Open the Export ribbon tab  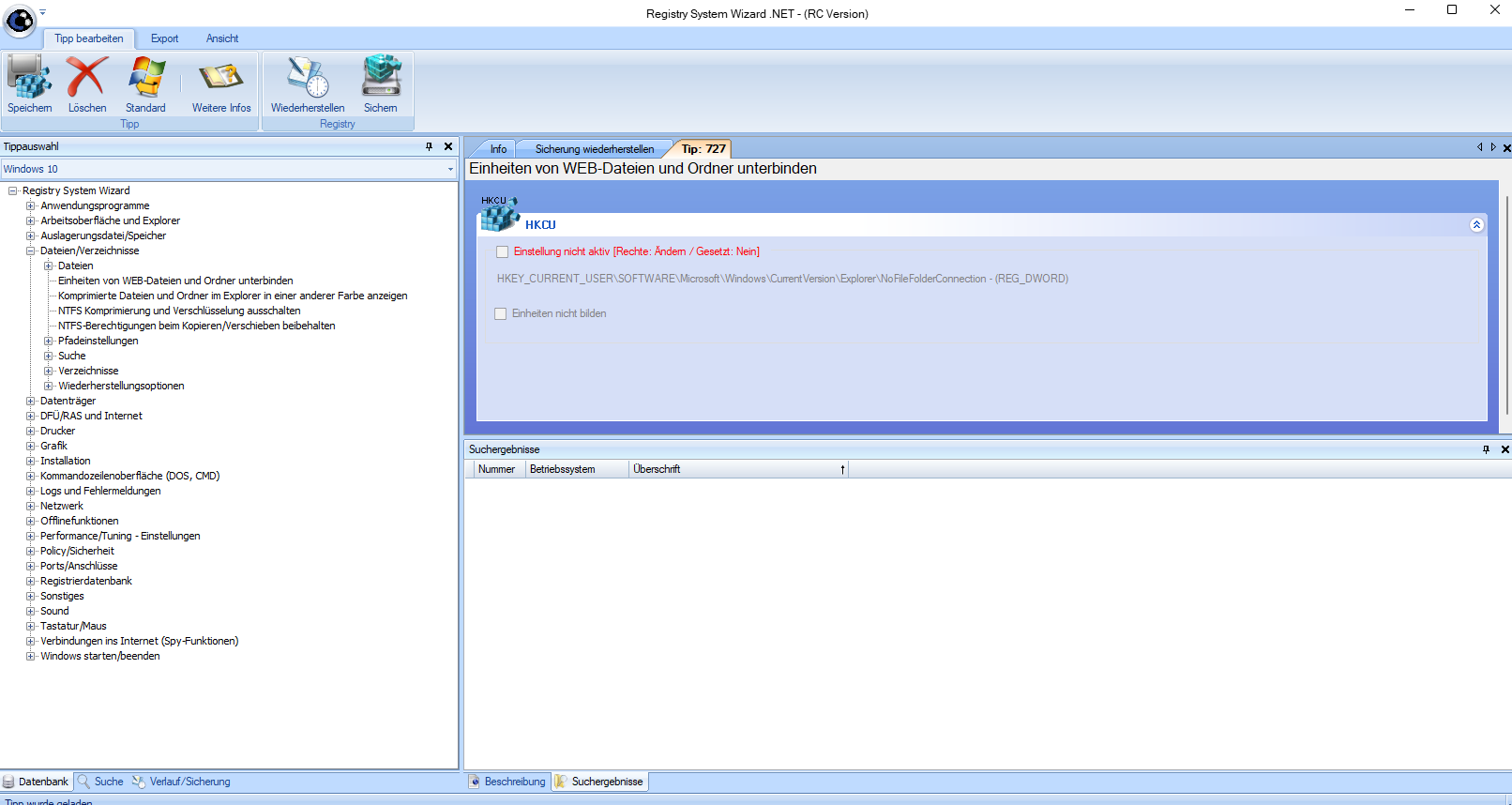pos(164,38)
